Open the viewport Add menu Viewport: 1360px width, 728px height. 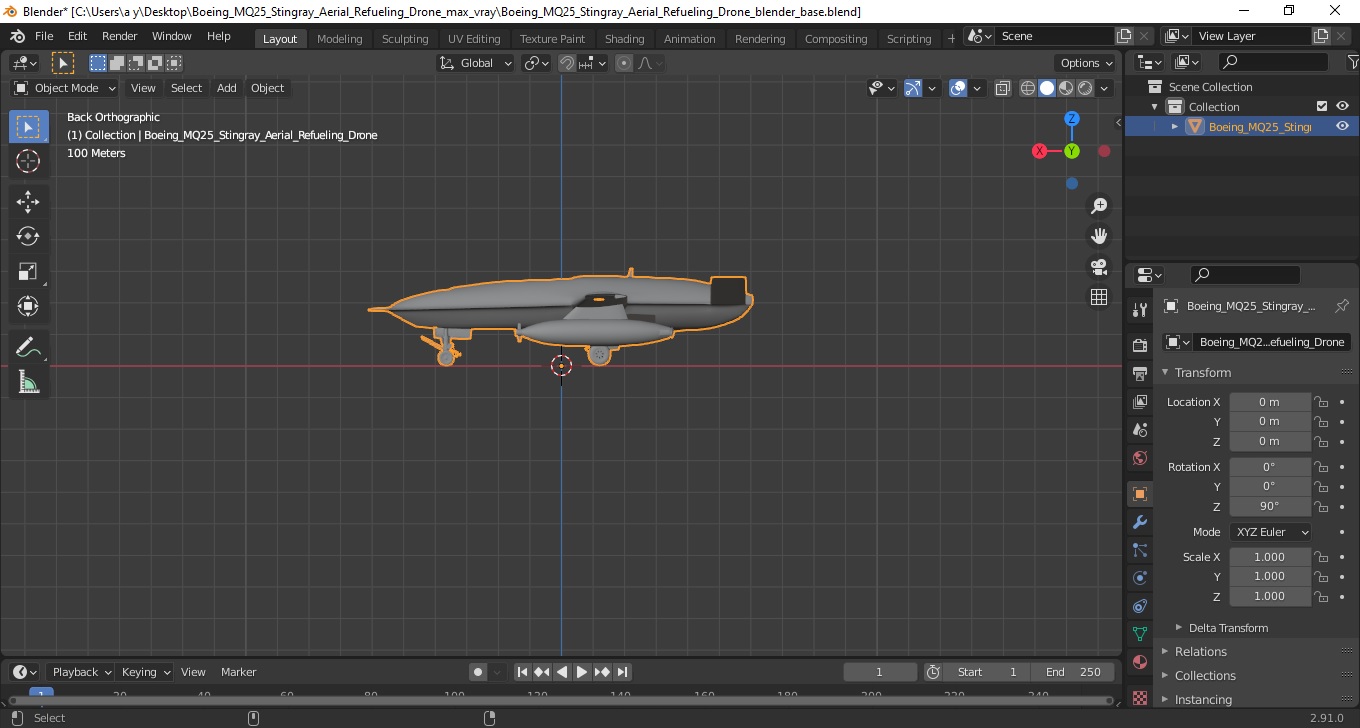tap(227, 88)
